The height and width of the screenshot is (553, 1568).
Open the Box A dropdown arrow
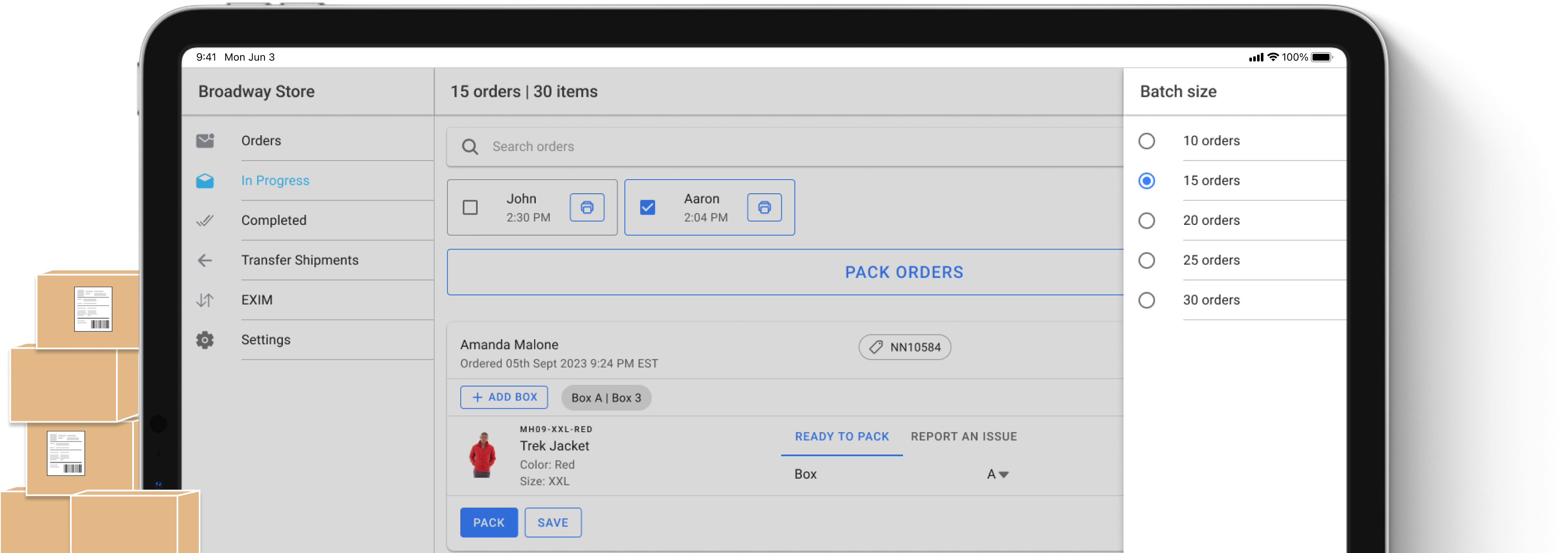click(x=1005, y=474)
